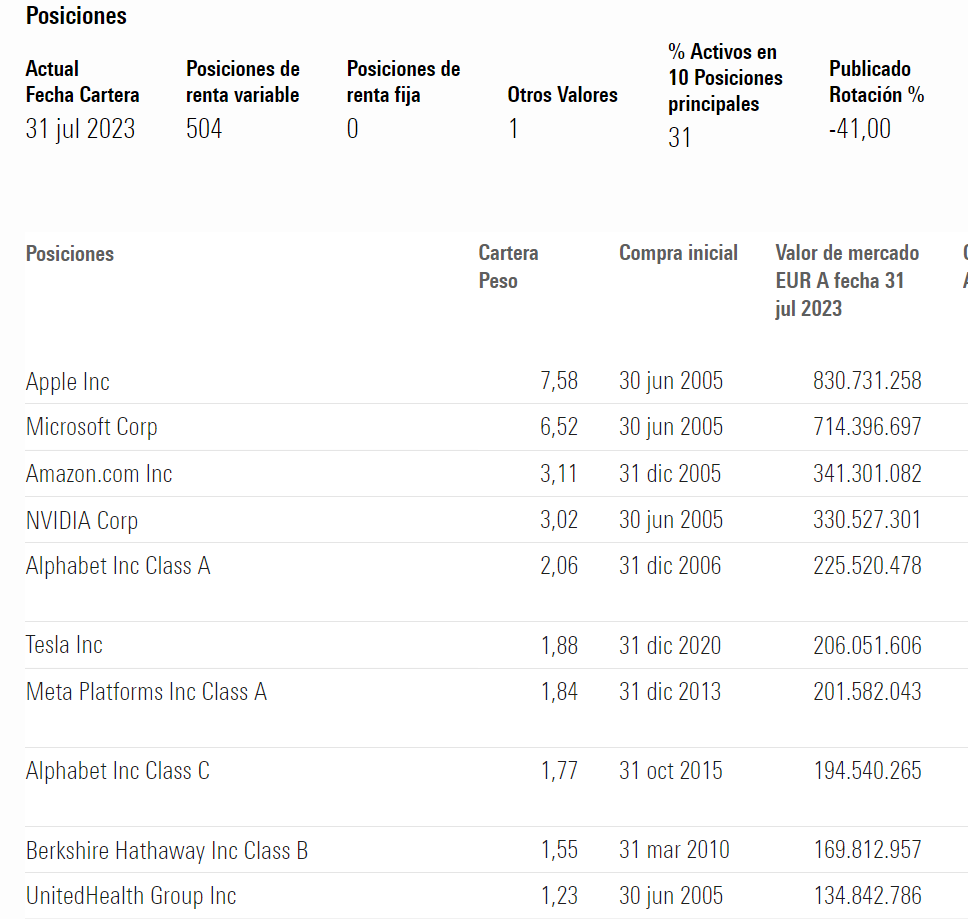Click the turnover value -41,00
This screenshot has height=919, width=968.
(859, 129)
